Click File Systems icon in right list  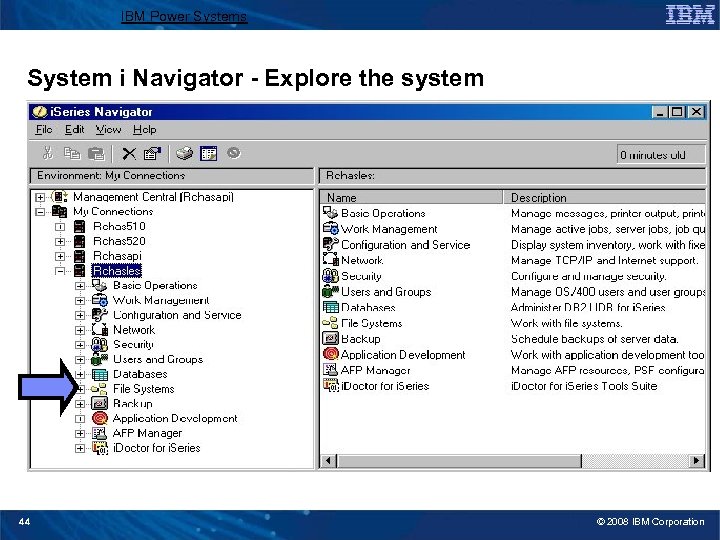coord(330,323)
